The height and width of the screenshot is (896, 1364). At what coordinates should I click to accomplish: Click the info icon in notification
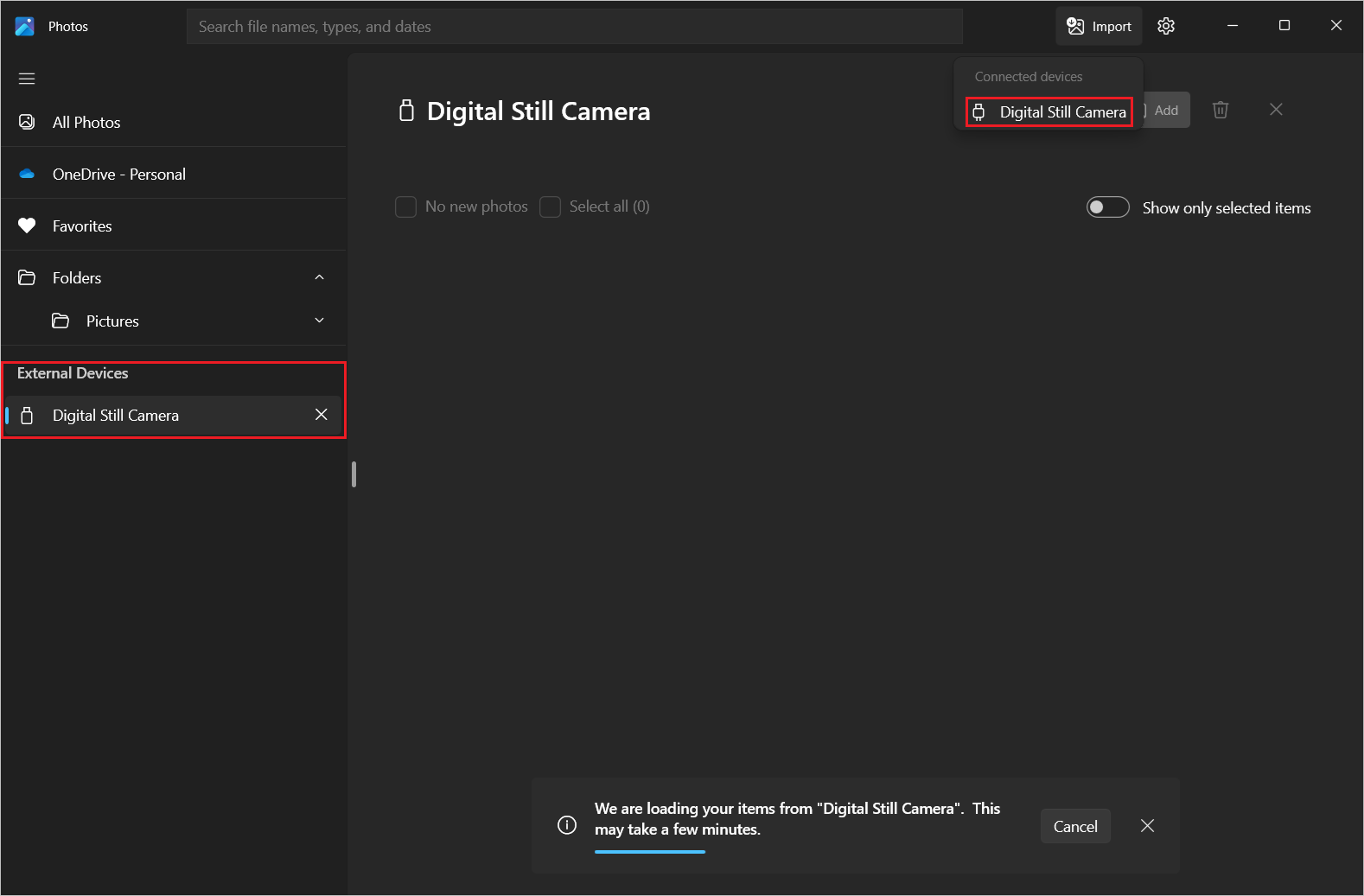click(x=567, y=825)
